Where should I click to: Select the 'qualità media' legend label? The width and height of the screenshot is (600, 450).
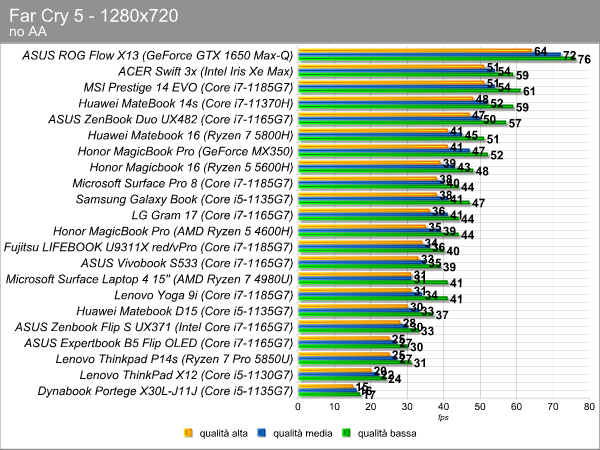pos(302,433)
